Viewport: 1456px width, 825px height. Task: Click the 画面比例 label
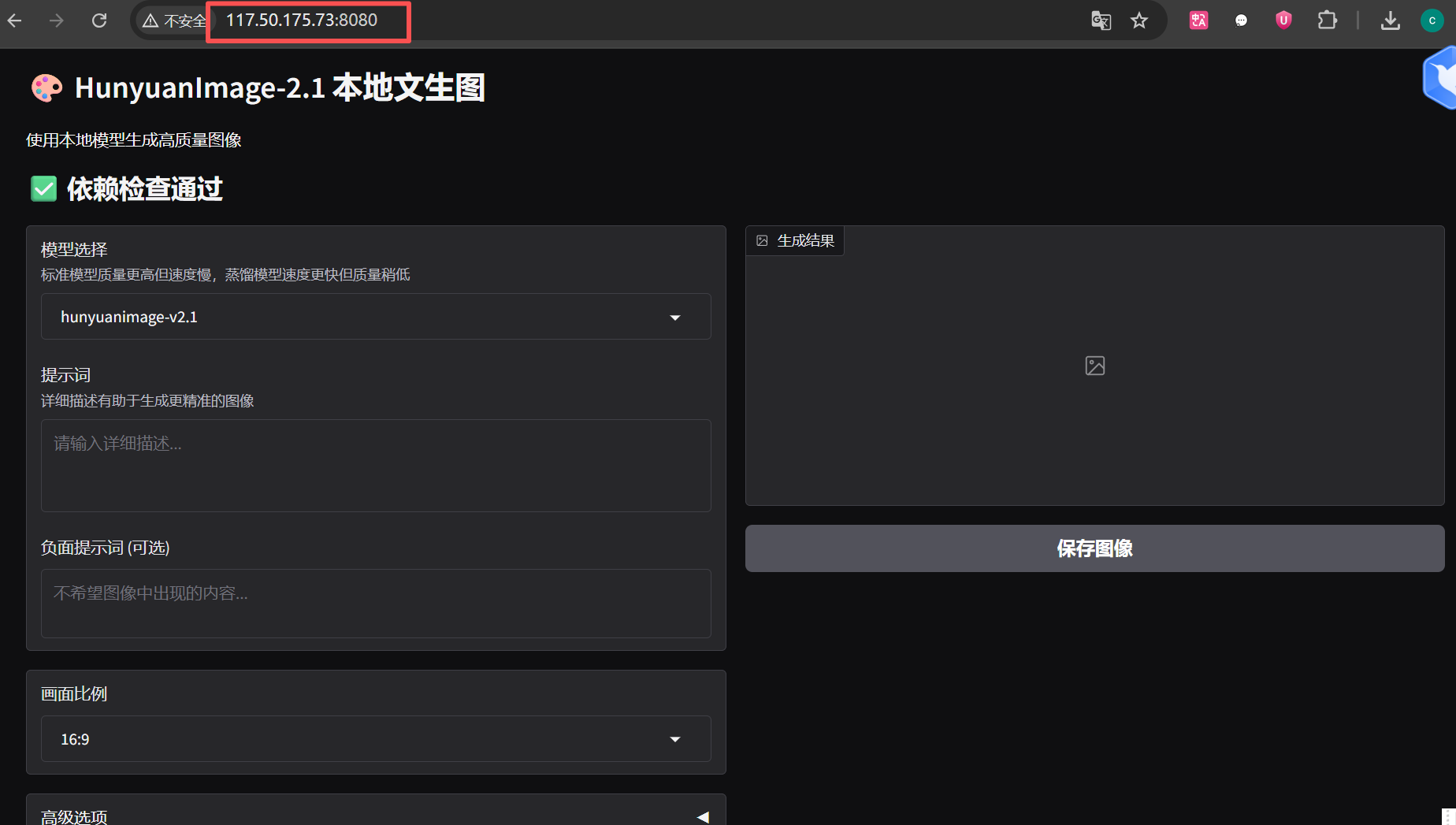74,694
